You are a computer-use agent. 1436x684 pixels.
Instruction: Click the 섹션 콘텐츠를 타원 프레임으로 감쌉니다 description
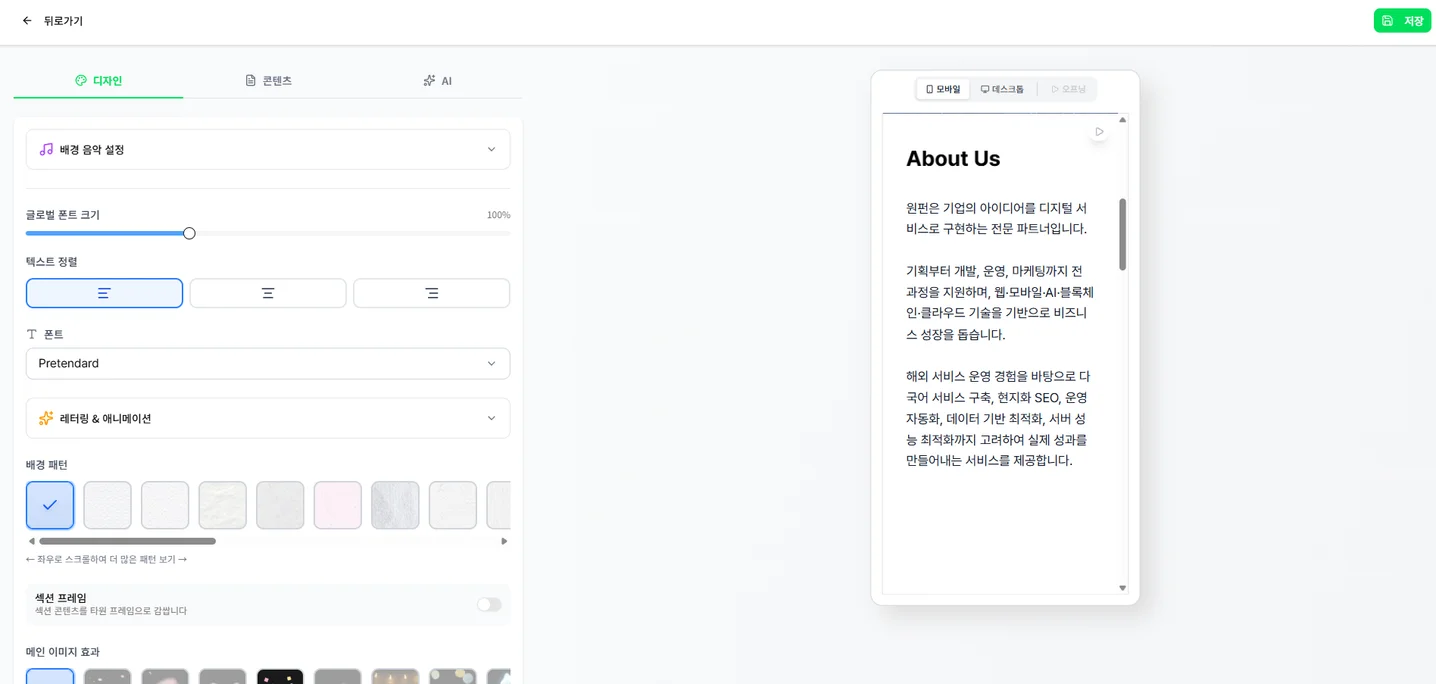111,611
